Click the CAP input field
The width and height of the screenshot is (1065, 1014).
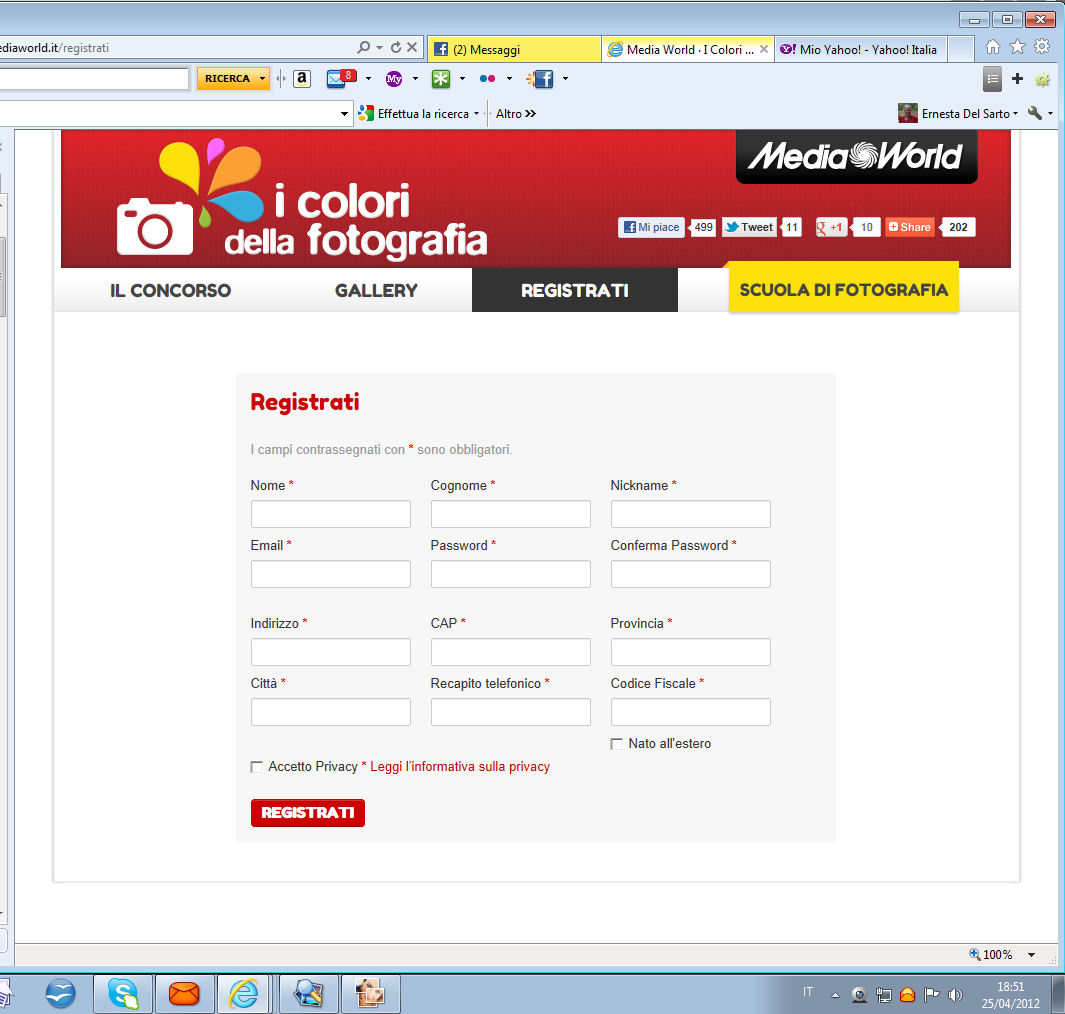point(511,652)
